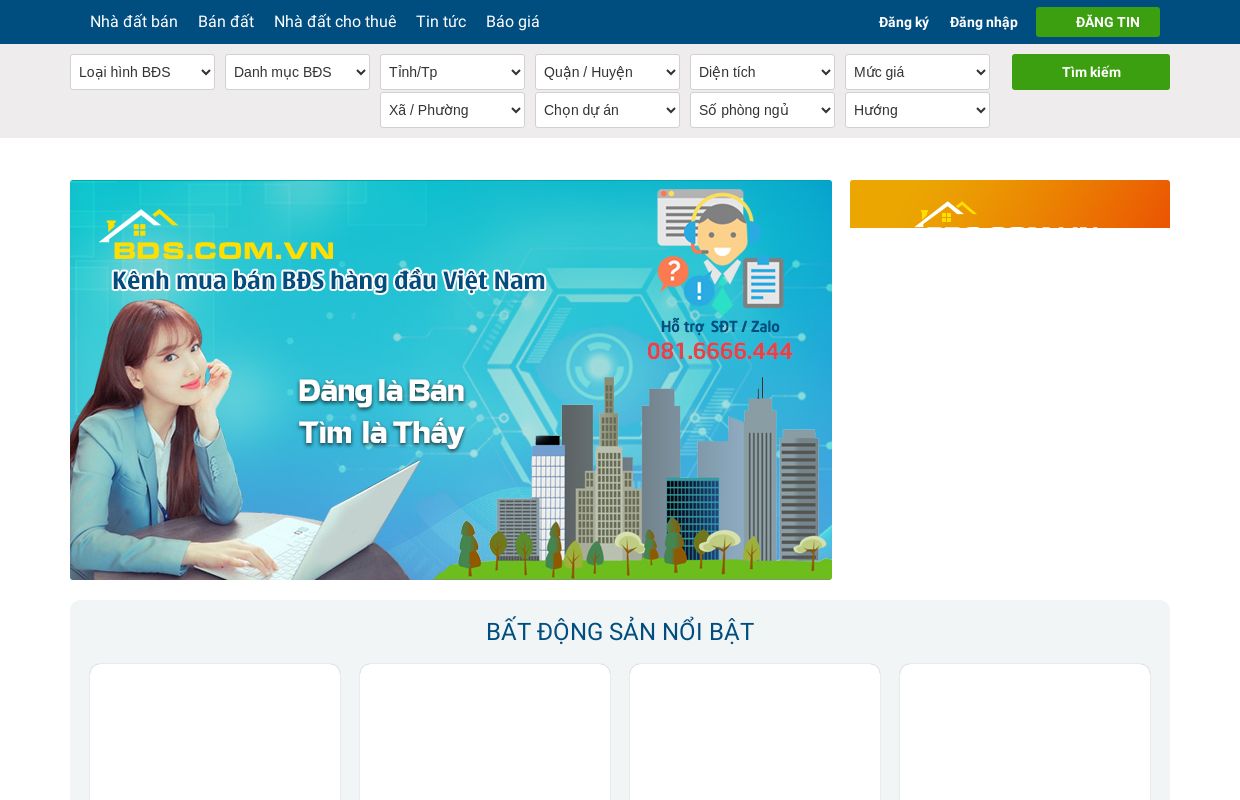This screenshot has width=1240, height=800.
Task: Open the Danh mục BĐS dropdown
Action: 297,72
